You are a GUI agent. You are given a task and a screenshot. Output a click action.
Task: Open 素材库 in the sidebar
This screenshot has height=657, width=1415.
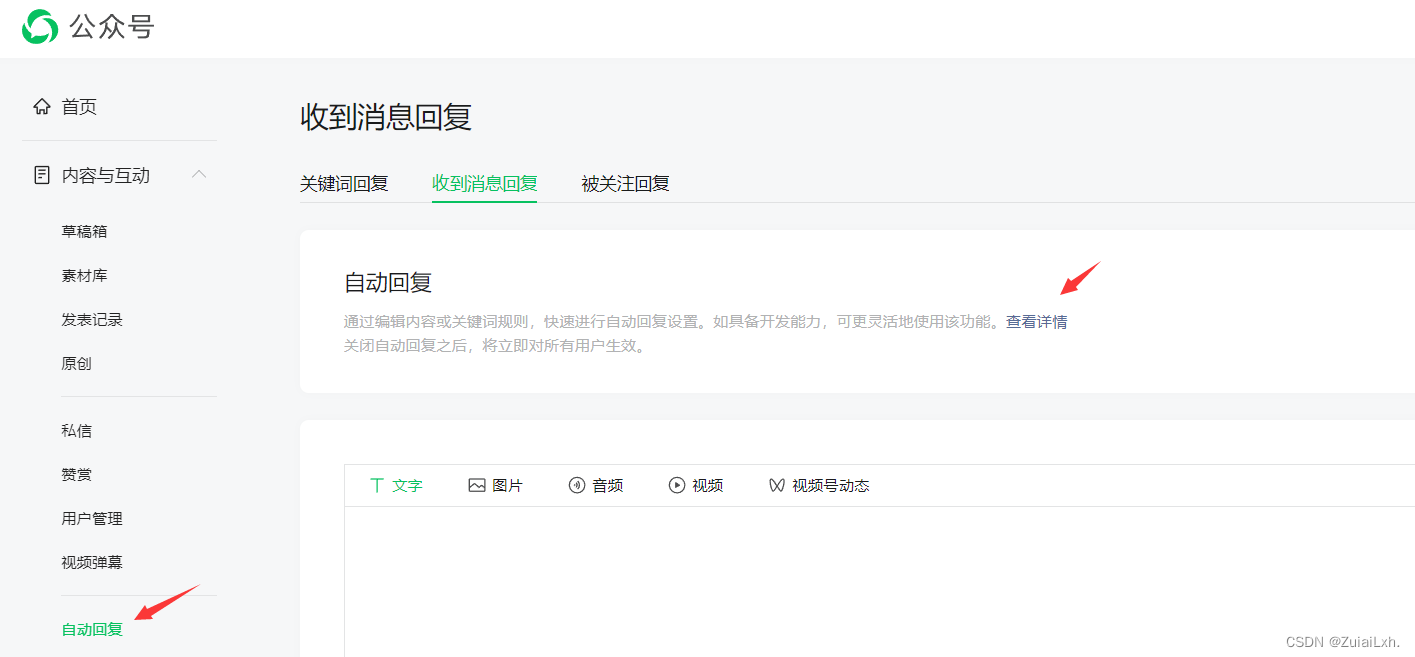[84, 275]
